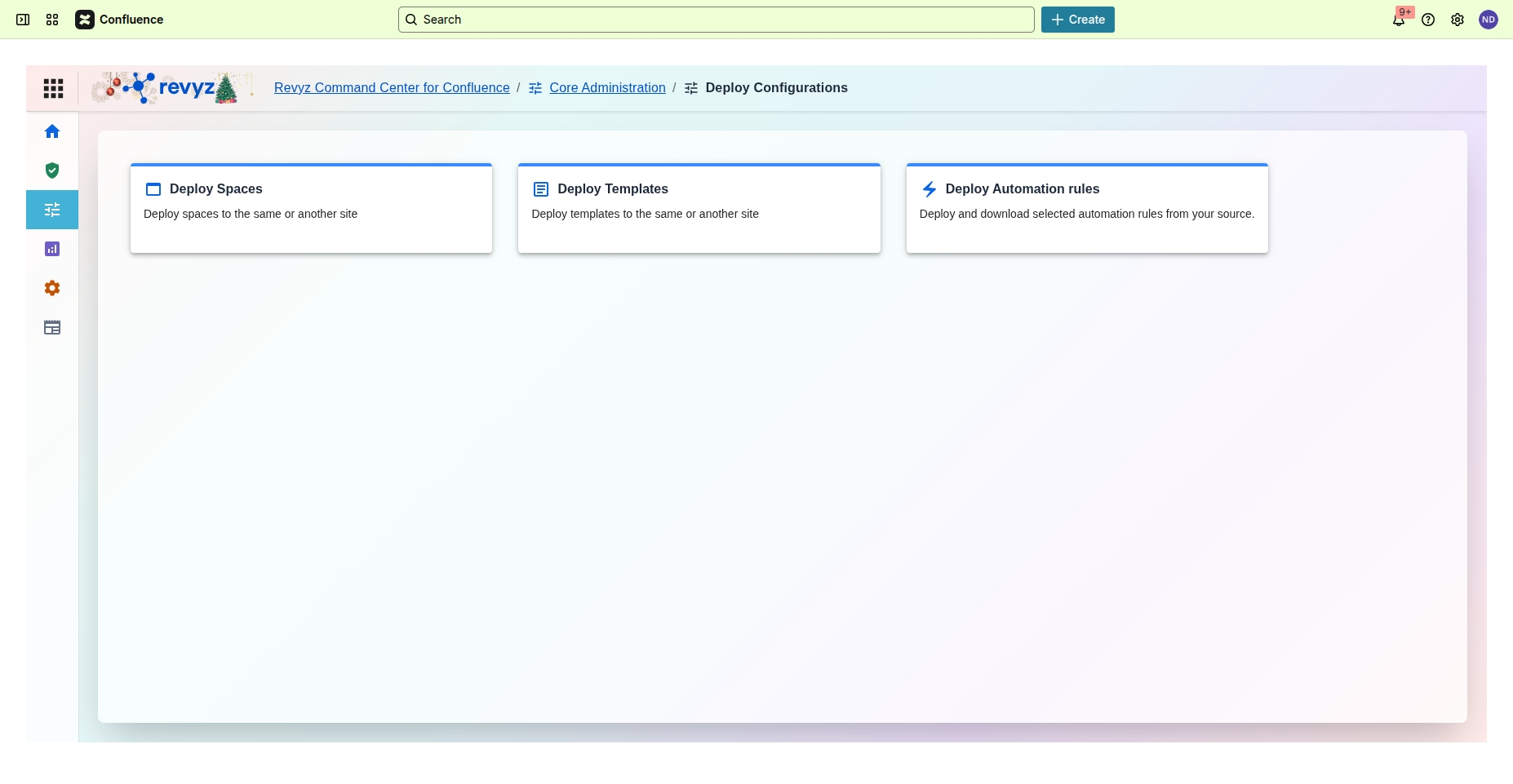
Task: Open the Deploy Templates card
Action: point(699,208)
